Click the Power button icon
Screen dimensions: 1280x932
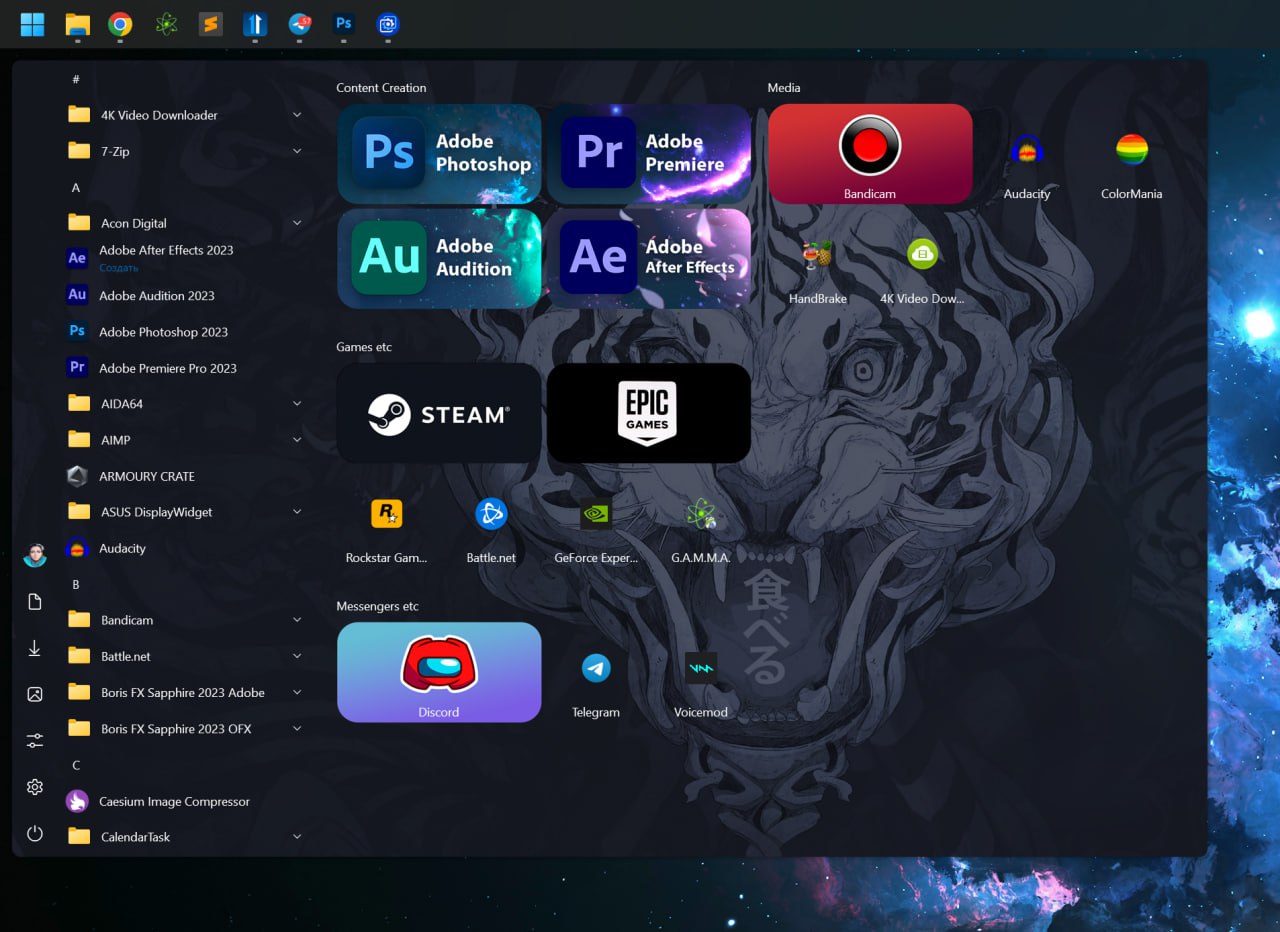[35, 833]
